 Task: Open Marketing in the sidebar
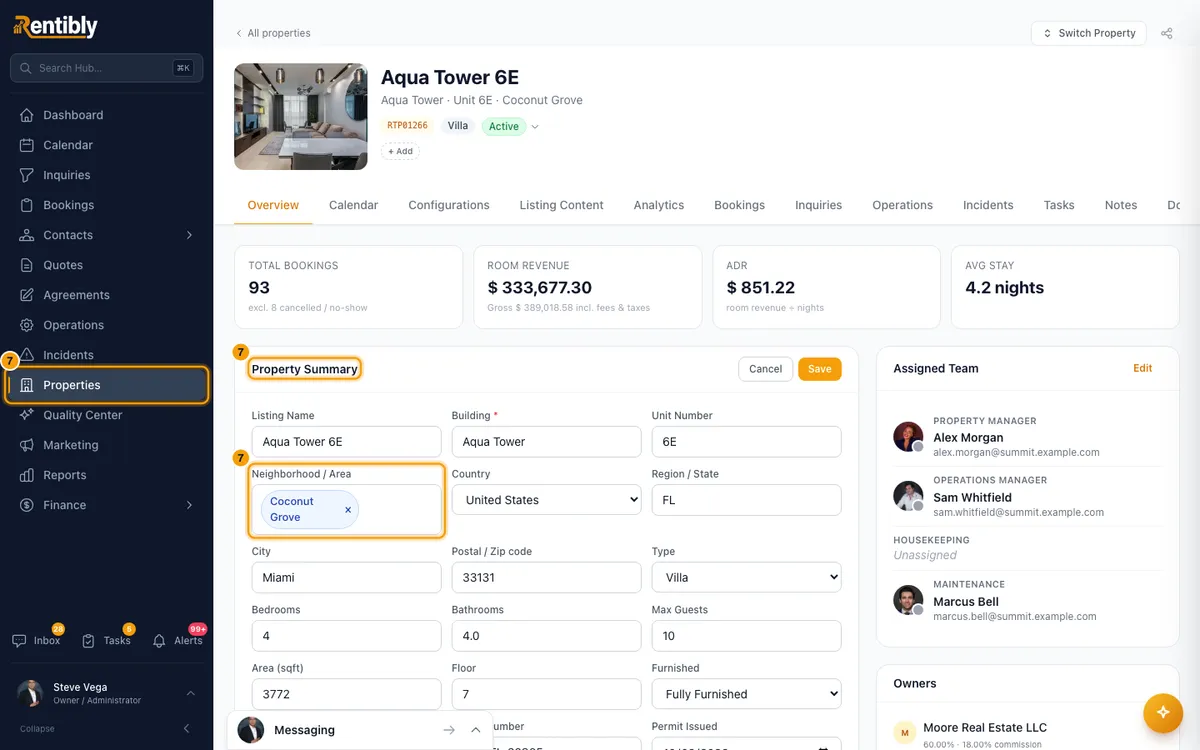[107, 445]
